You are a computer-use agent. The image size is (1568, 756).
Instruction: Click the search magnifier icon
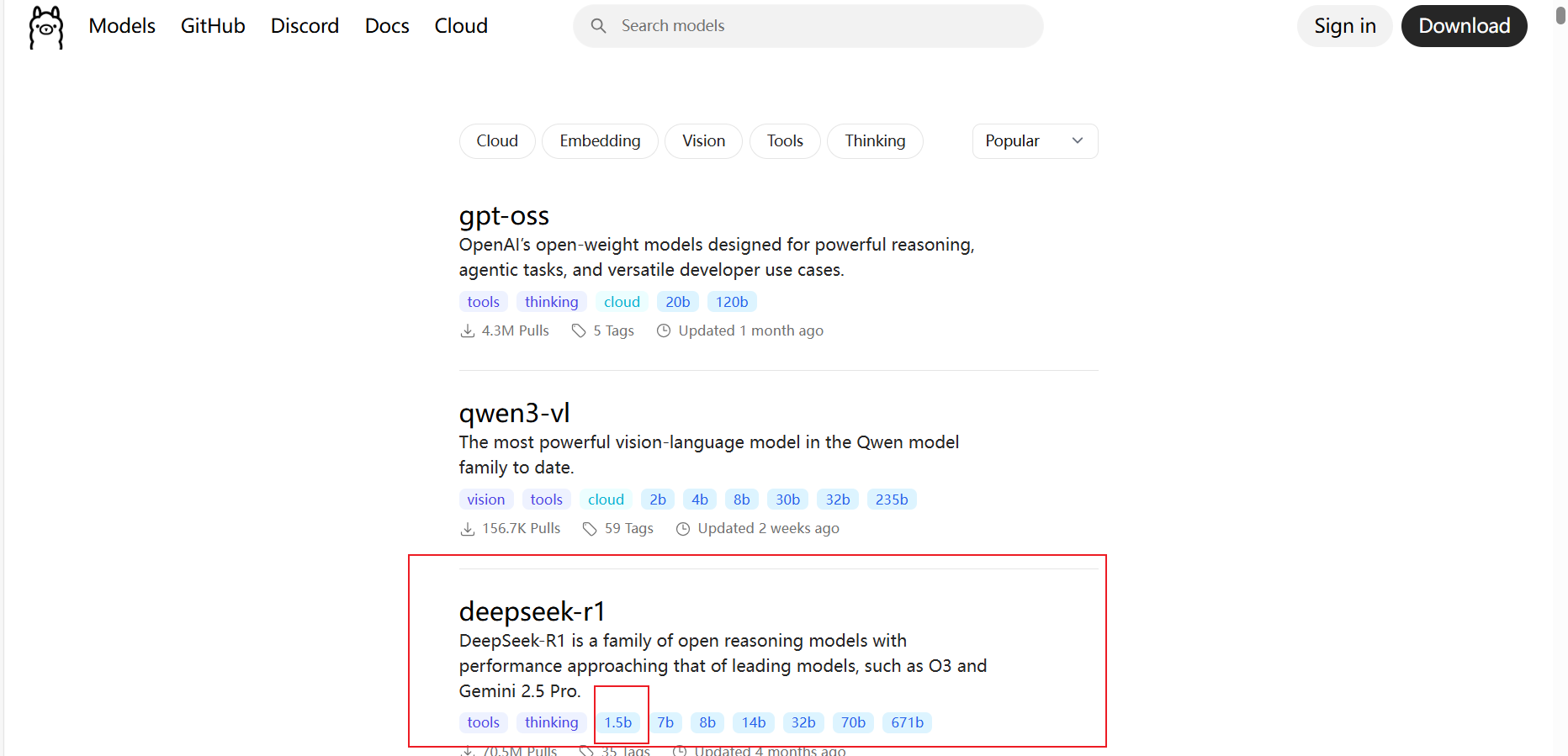pyautogui.click(x=598, y=26)
